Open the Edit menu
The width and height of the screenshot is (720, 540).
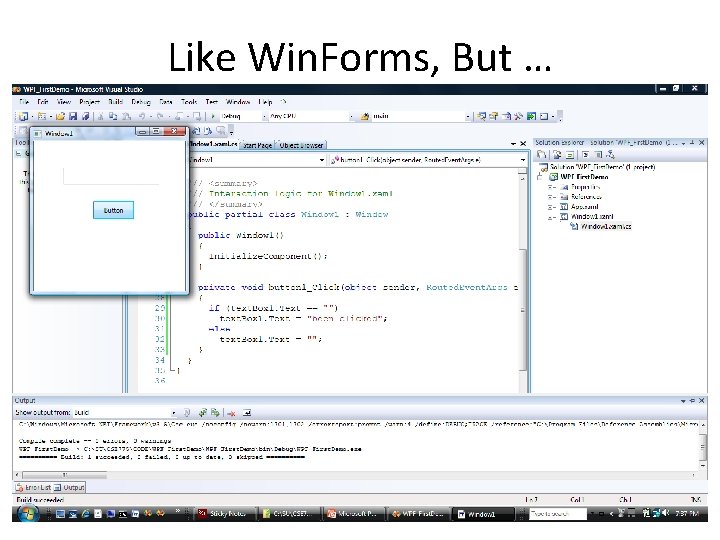click(x=43, y=102)
